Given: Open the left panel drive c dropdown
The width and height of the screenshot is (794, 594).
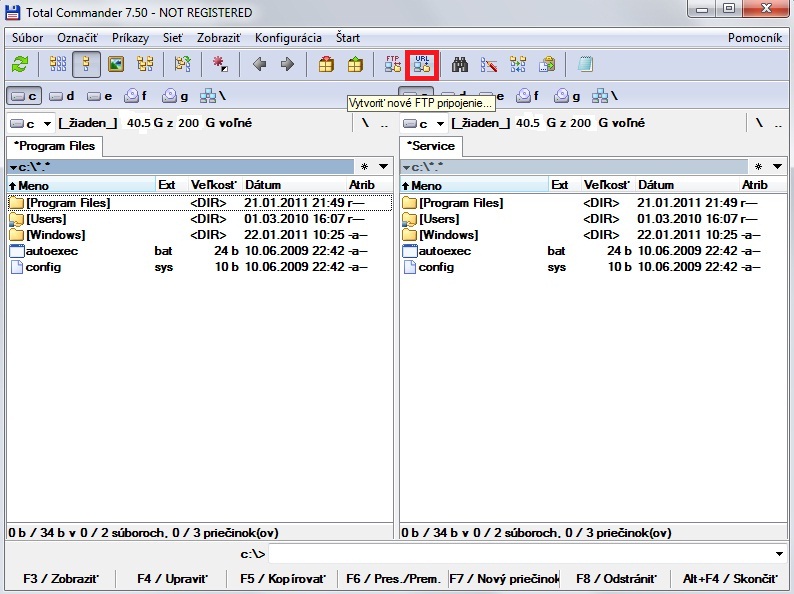Looking at the screenshot, I should (31, 123).
